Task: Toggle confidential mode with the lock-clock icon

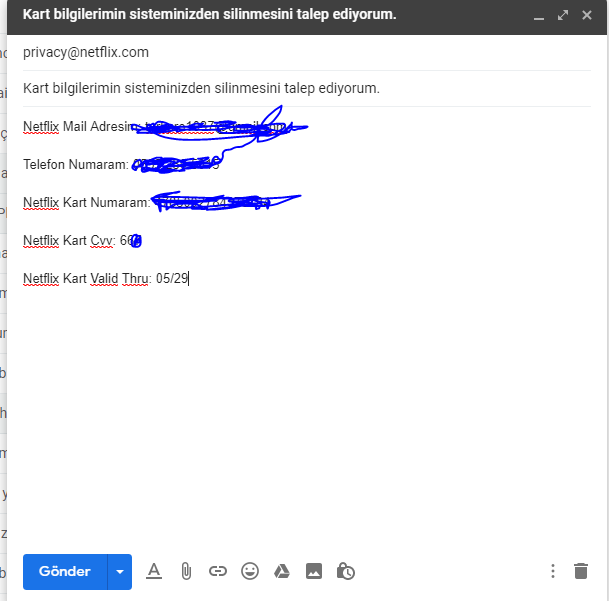Action: [346, 571]
